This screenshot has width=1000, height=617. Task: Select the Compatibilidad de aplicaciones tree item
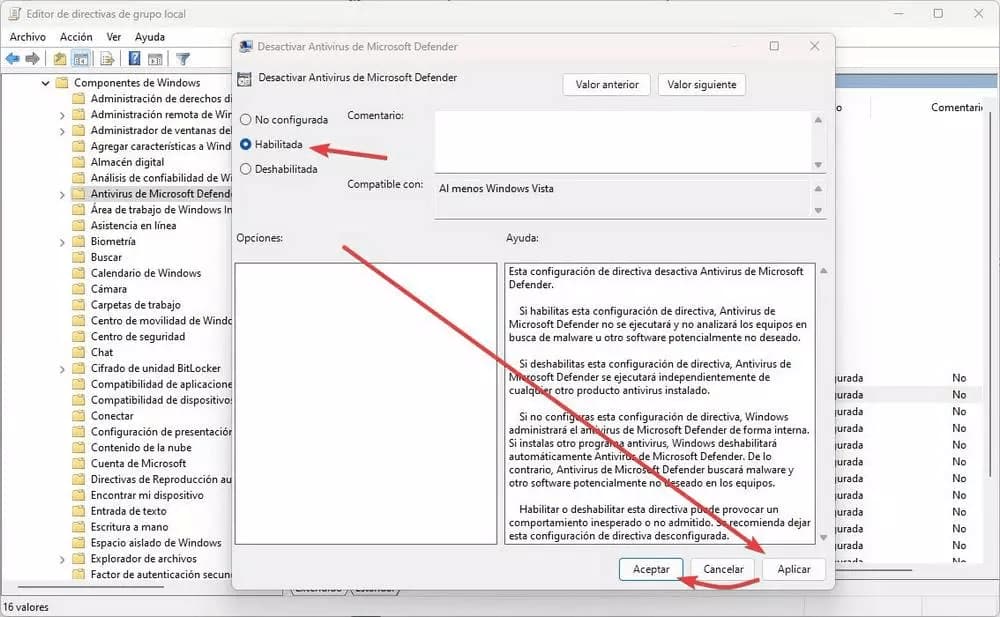tap(161, 384)
